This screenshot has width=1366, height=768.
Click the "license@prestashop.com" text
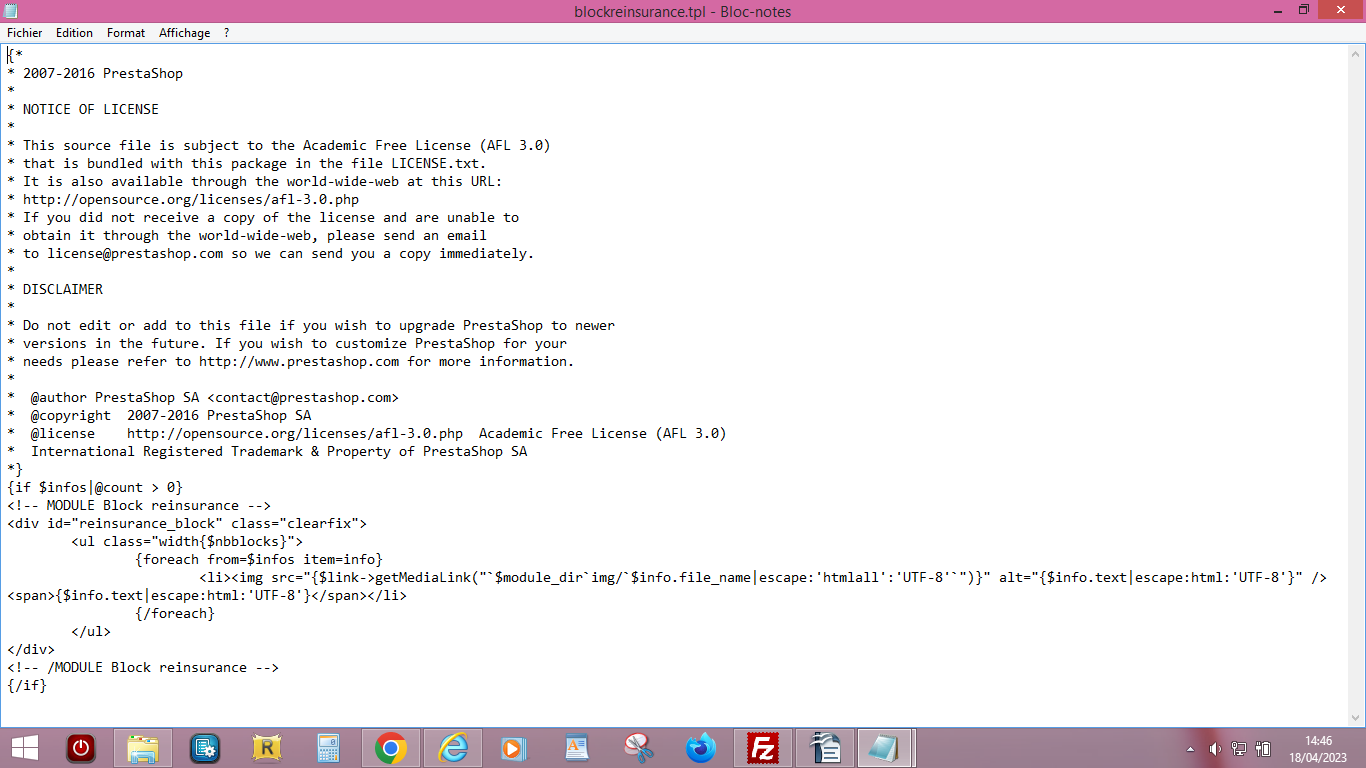pos(135,253)
